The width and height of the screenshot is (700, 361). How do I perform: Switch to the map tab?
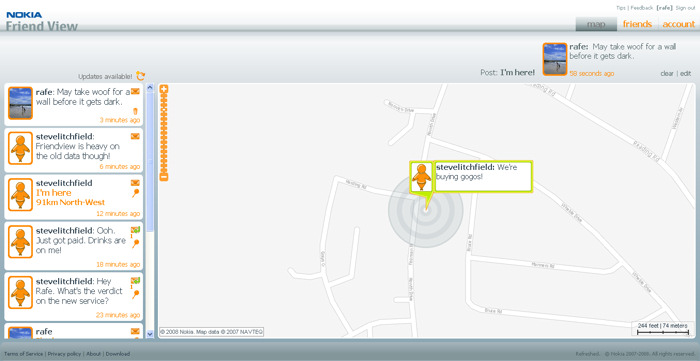click(x=596, y=24)
